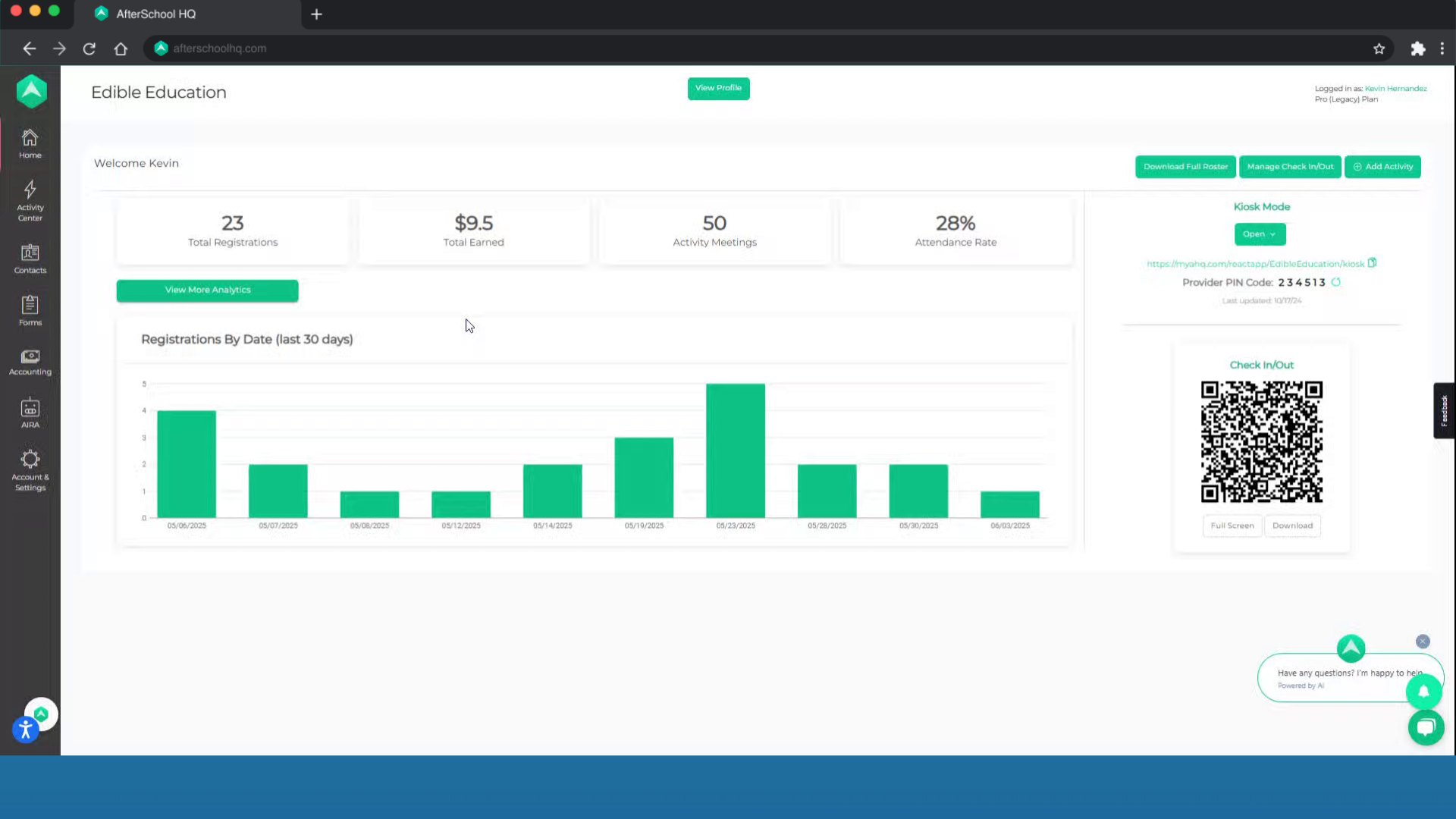Open the live chat bubble icon
1456x819 pixels.
(x=1426, y=727)
